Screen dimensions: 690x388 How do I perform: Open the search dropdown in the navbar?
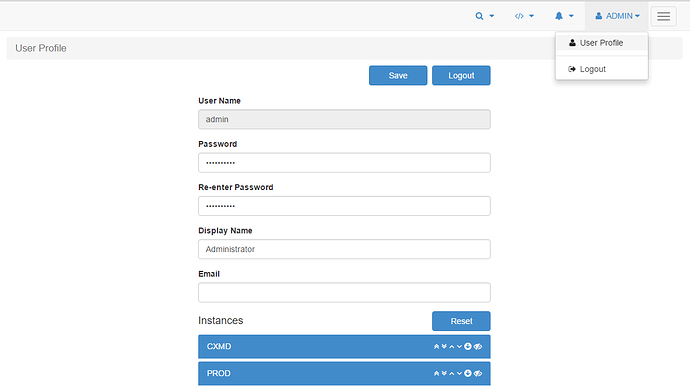[x=484, y=16]
